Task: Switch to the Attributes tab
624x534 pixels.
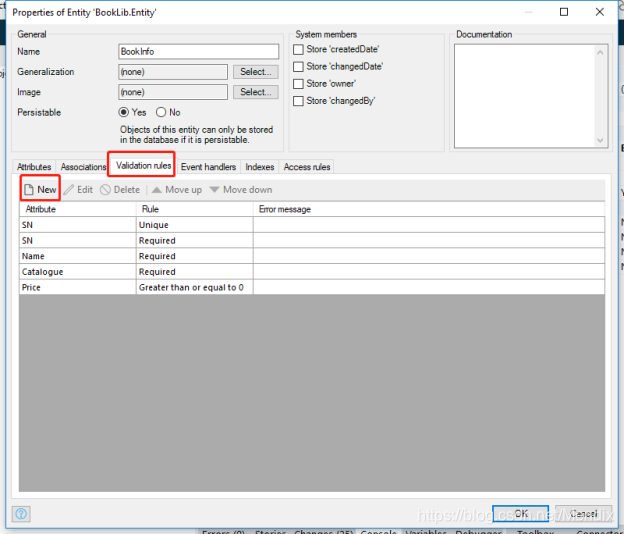Action: click(x=34, y=167)
